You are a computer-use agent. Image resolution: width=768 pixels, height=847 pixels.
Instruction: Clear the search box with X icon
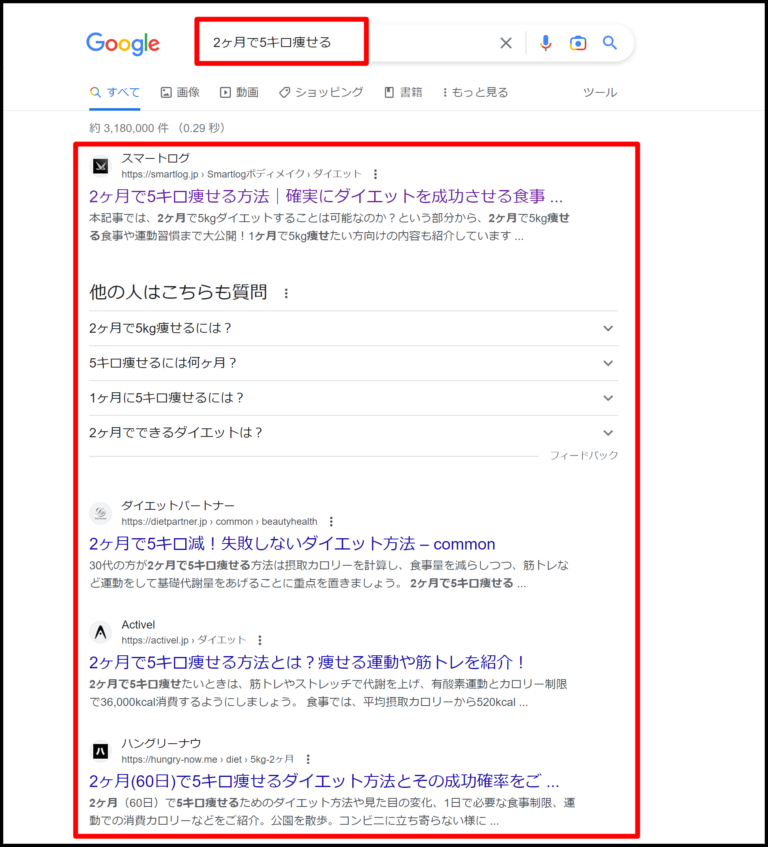coord(506,43)
